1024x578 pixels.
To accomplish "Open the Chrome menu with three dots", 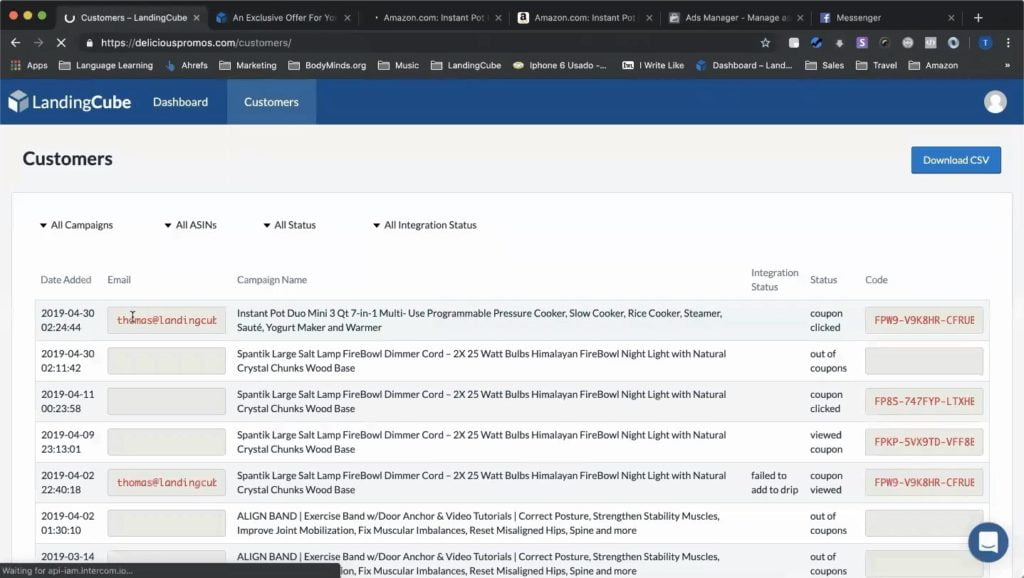I will [x=1008, y=42].
